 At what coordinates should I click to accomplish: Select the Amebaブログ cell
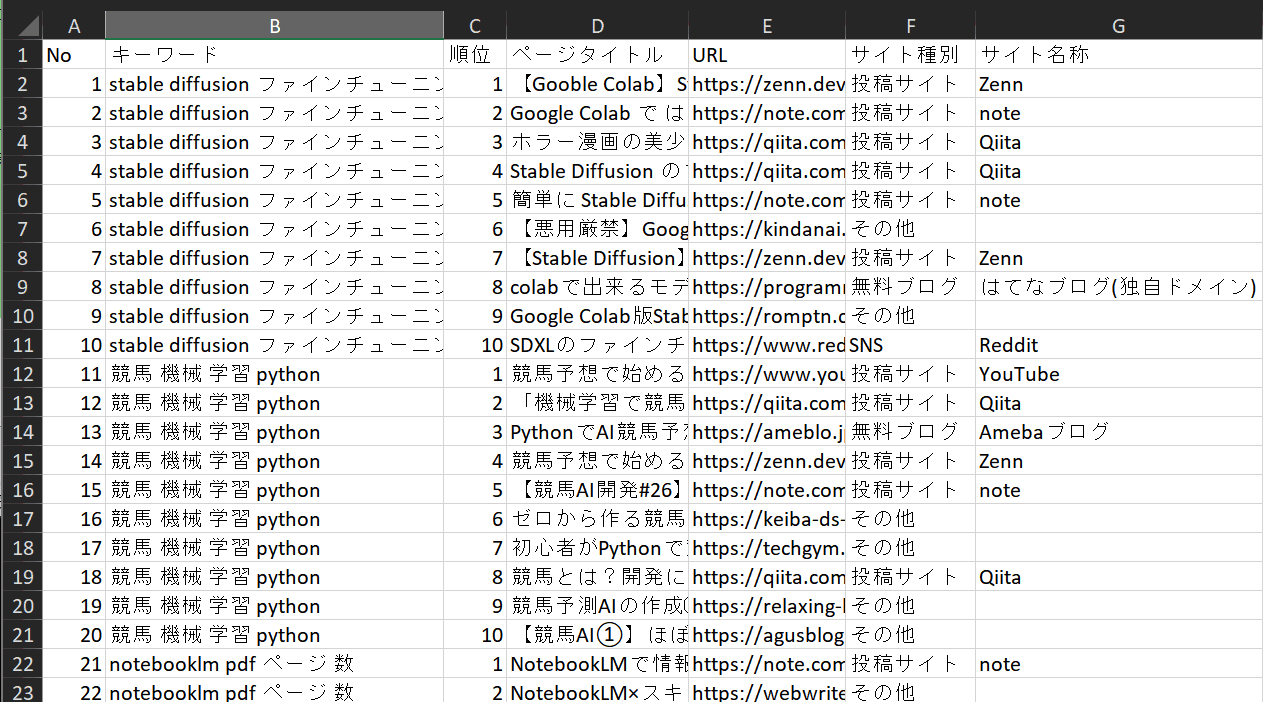[1119, 432]
